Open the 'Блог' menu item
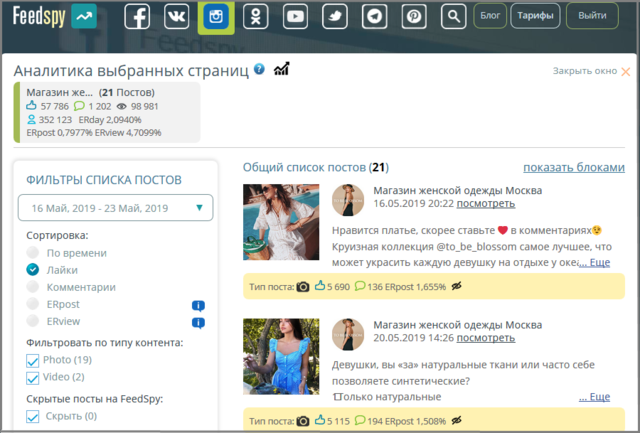The height and width of the screenshot is (433, 640). pyautogui.click(x=488, y=17)
